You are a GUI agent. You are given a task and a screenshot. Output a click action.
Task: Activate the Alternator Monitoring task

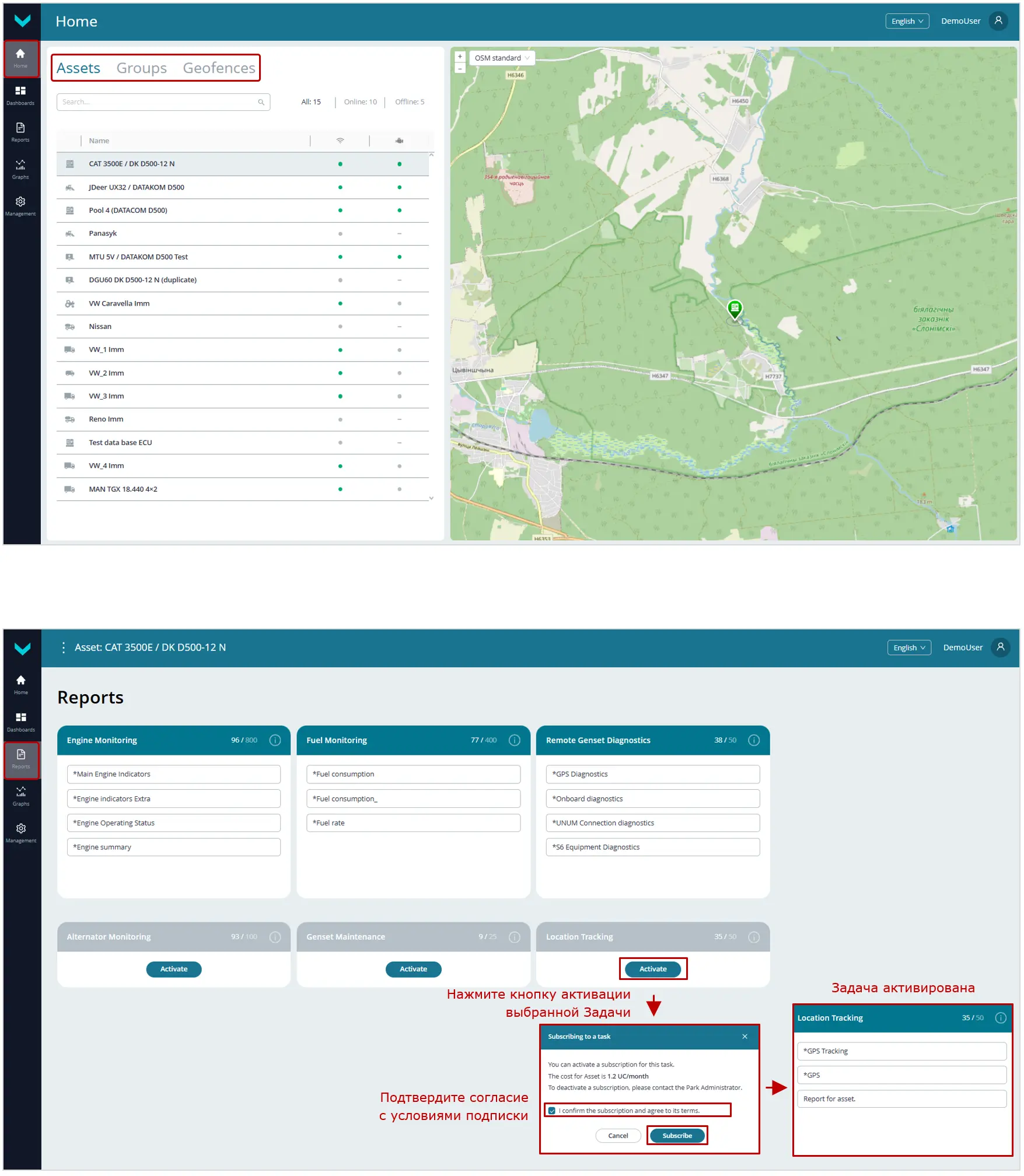[x=174, y=969]
